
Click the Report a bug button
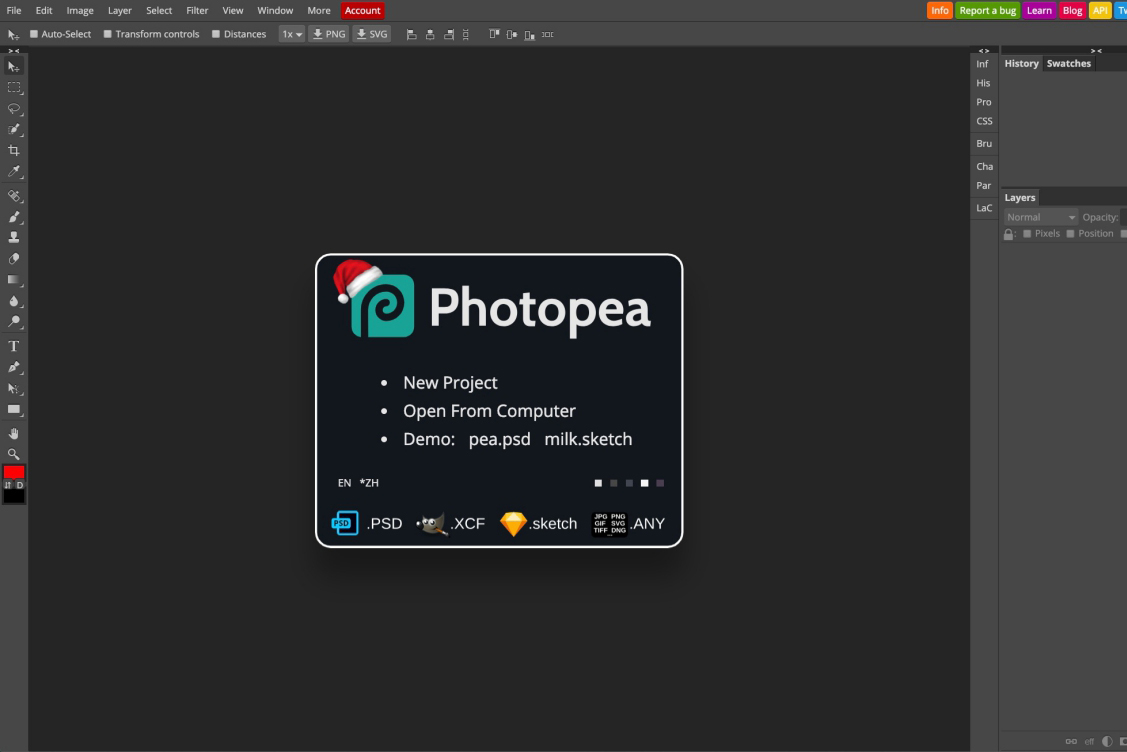tap(988, 10)
